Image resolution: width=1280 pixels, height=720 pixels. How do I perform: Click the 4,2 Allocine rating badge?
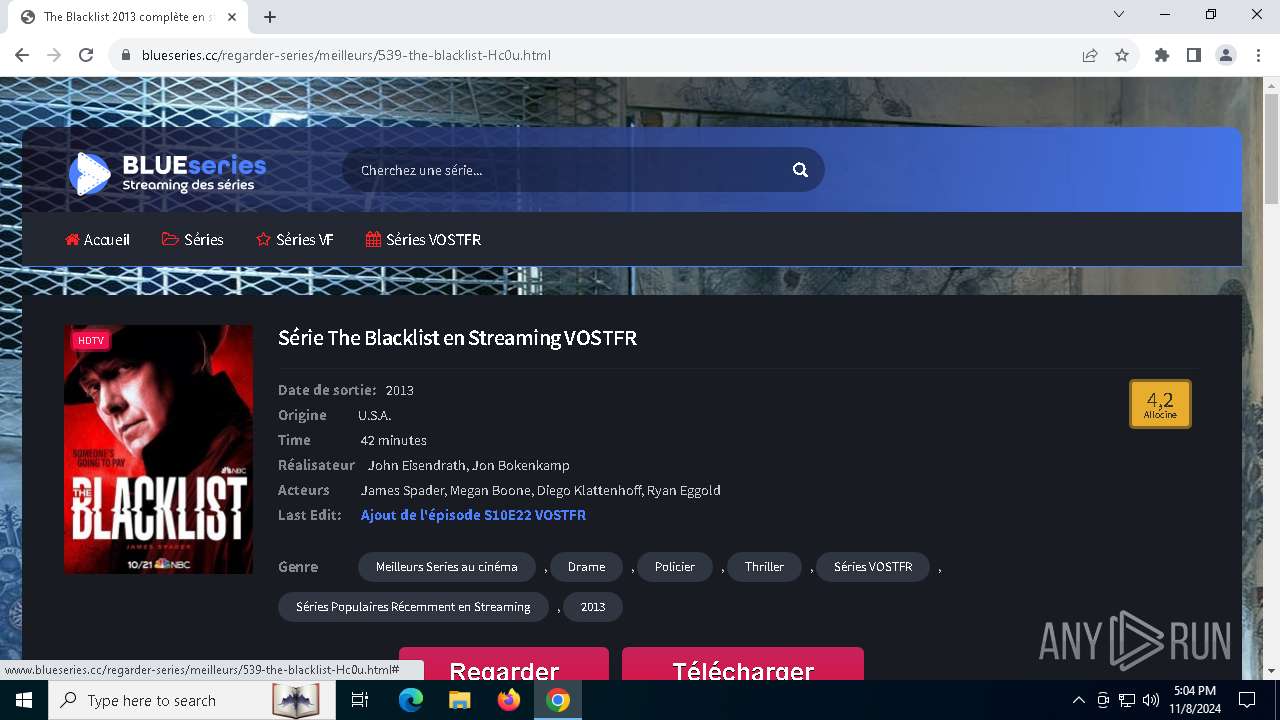click(1160, 404)
